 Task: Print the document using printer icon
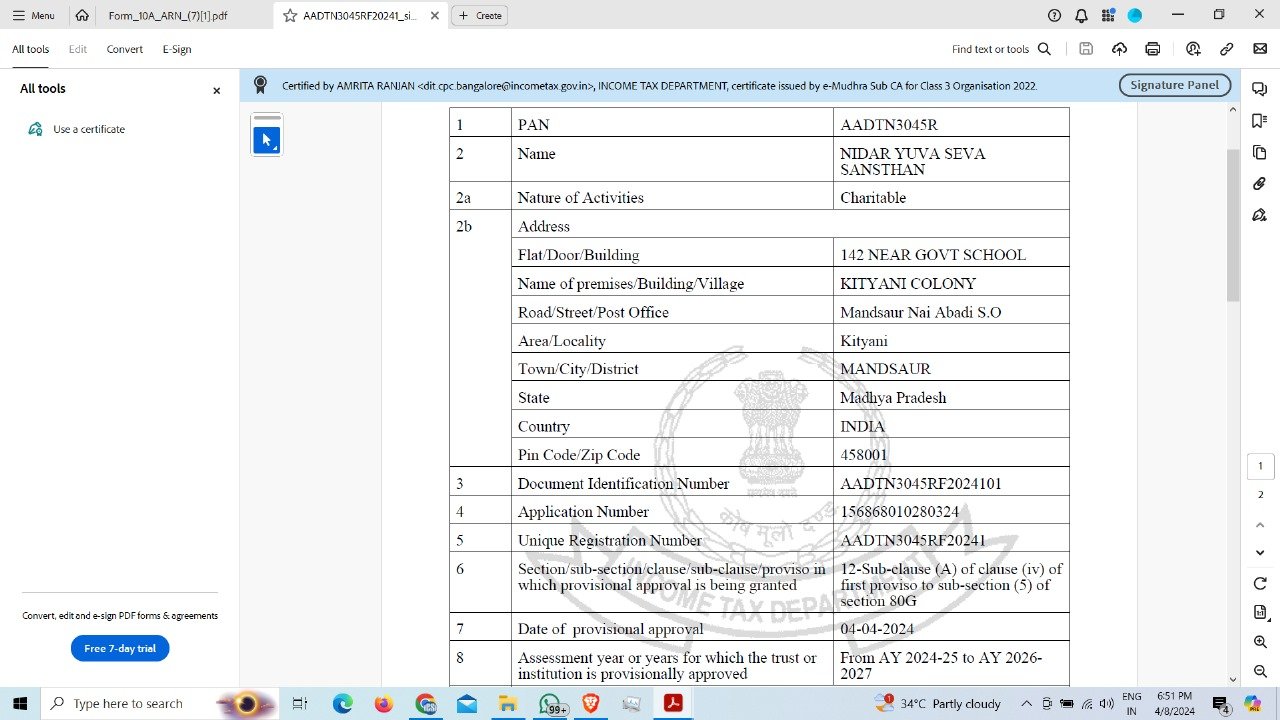(x=1153, y=49)
